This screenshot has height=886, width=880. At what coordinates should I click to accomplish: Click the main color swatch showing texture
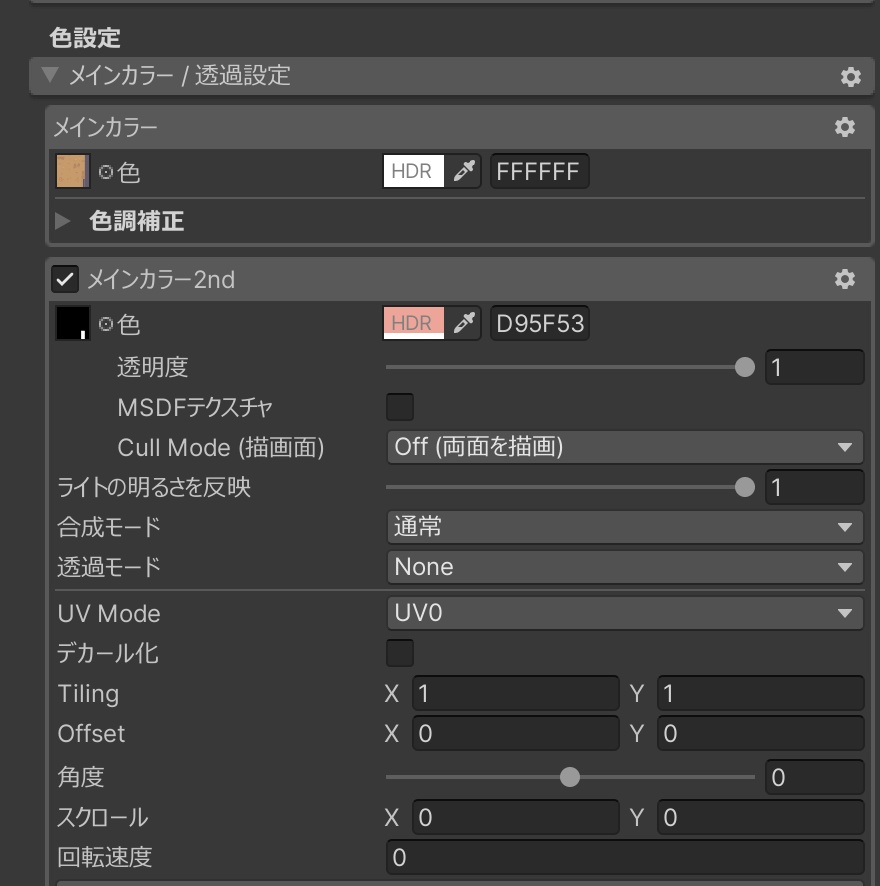click(x=68, y=171)
